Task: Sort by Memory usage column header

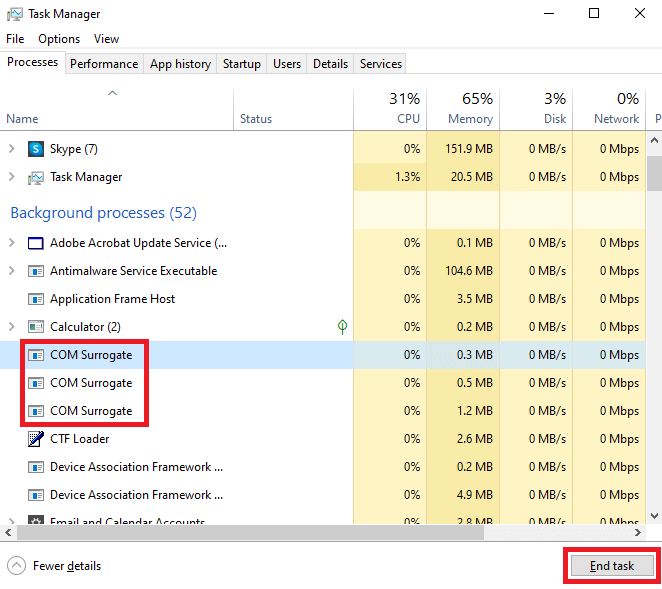Action: 463,109
